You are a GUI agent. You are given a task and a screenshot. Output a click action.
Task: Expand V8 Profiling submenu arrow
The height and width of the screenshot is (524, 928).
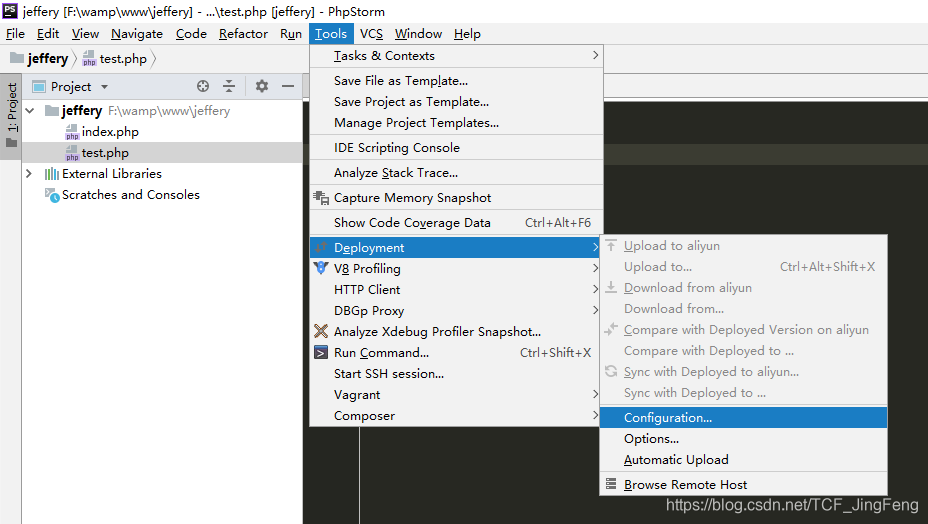[595, 268]
